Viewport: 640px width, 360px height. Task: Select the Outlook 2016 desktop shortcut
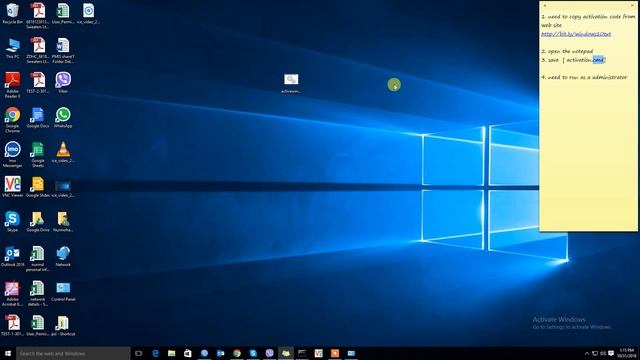(x=12, y=256)
